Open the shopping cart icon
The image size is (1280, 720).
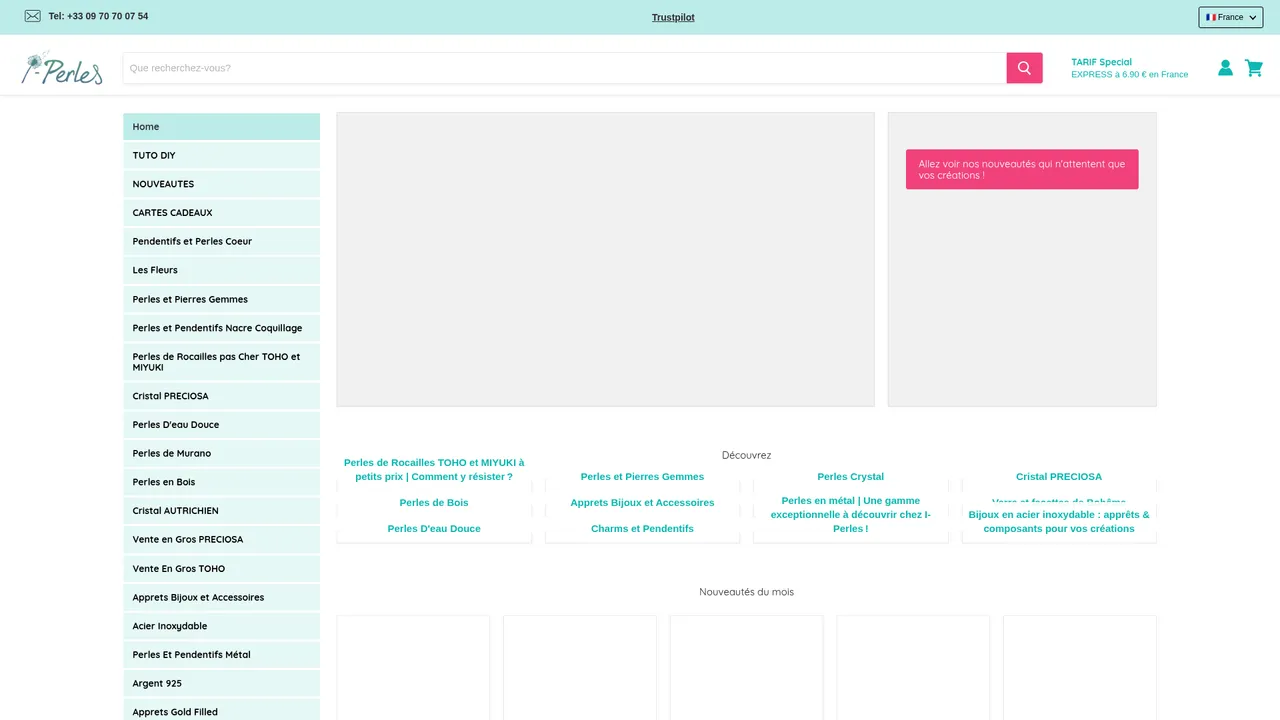1254,68
